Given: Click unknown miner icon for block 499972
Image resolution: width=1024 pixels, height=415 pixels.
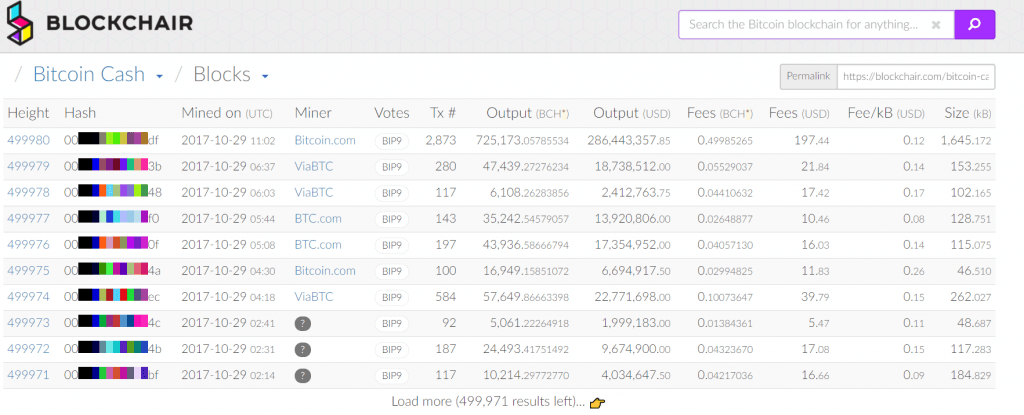Looking at the screenshot, I should click(302, 350).
